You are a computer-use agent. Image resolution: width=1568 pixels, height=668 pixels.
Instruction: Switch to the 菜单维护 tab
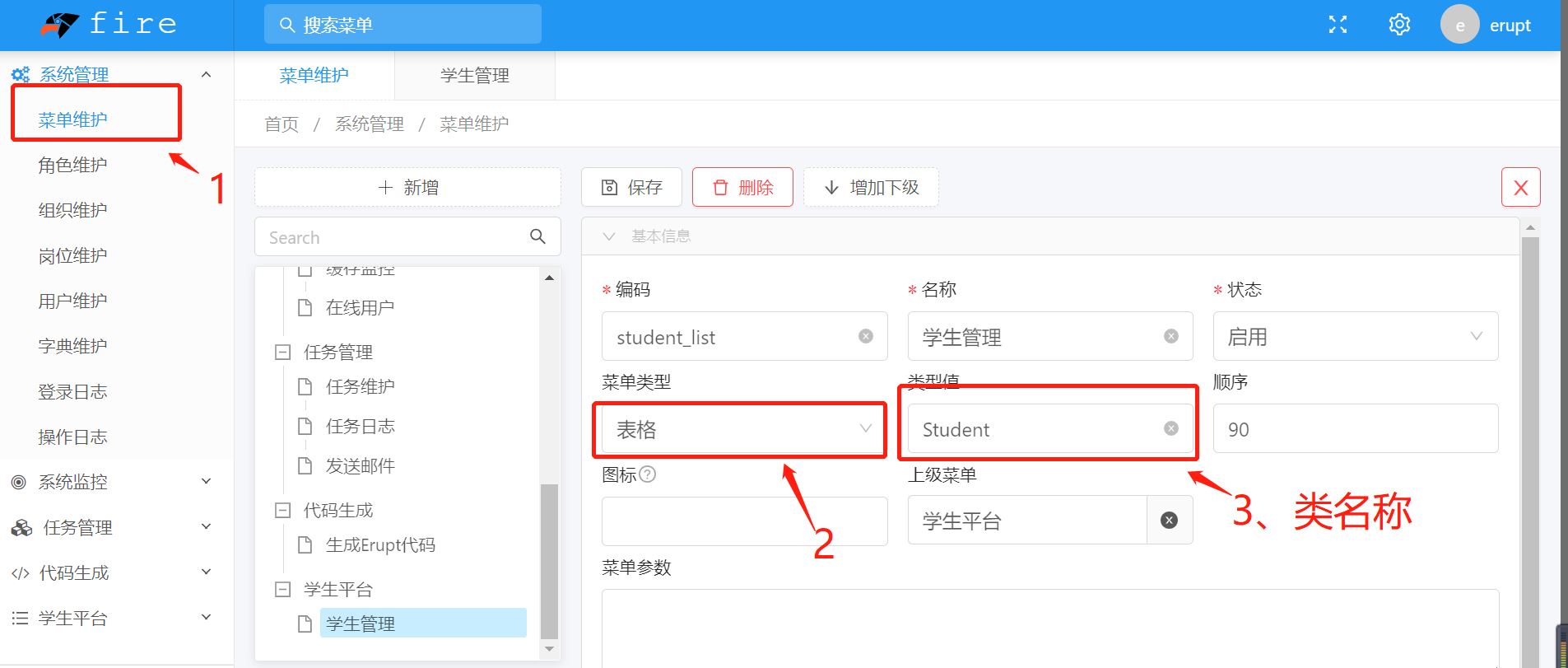(314, 76)
